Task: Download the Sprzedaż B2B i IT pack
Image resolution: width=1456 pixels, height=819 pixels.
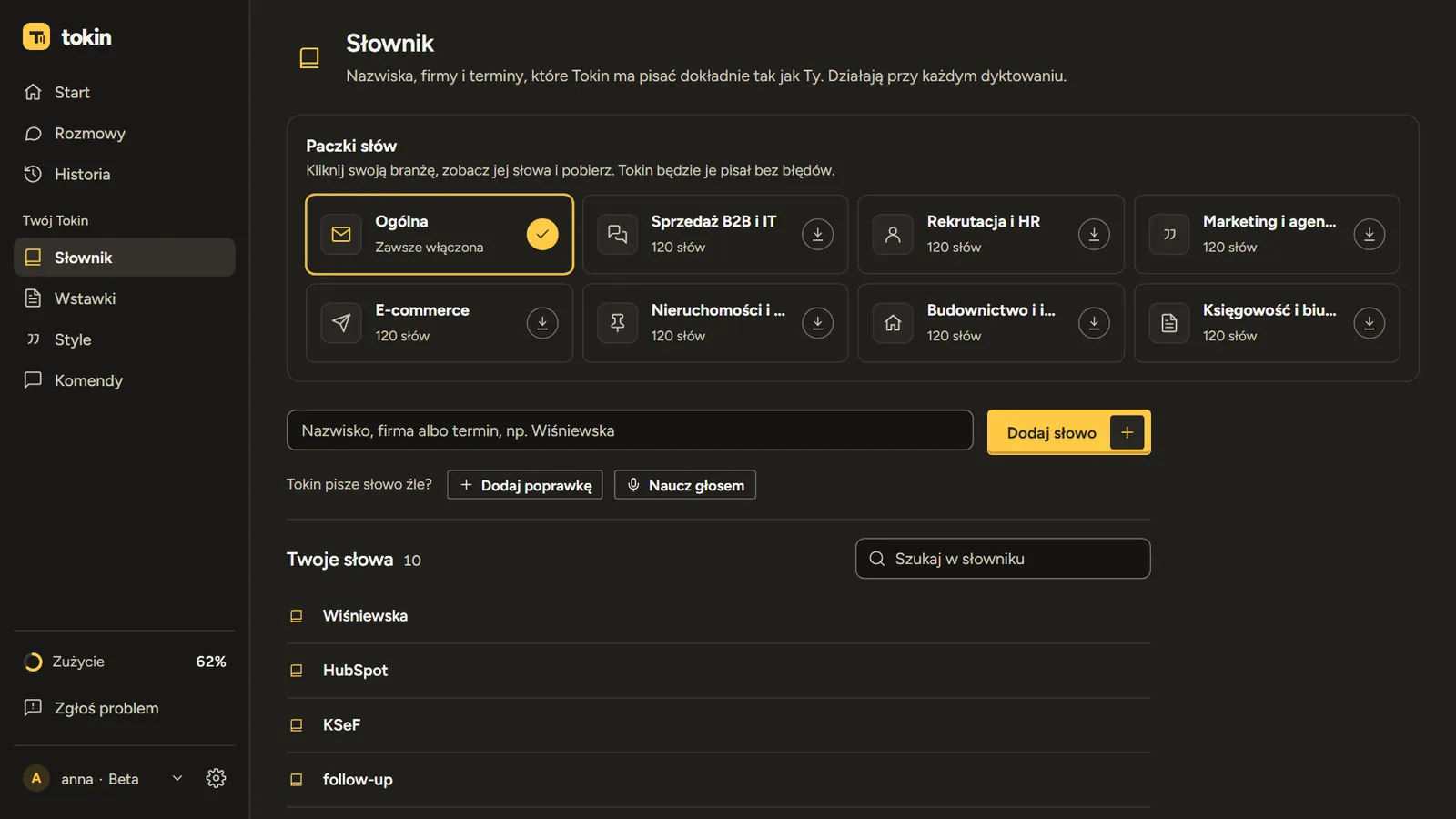Action: 817,234
